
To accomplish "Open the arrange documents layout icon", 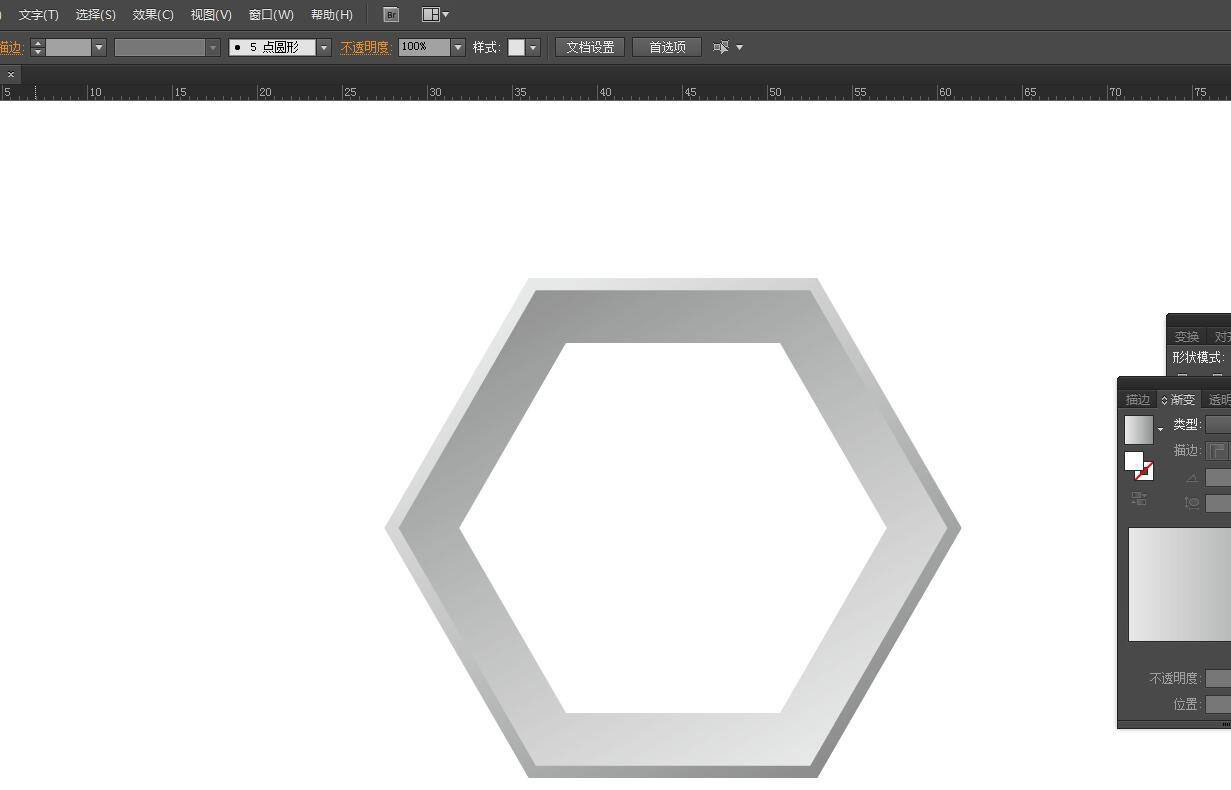I will click(430, 15).
